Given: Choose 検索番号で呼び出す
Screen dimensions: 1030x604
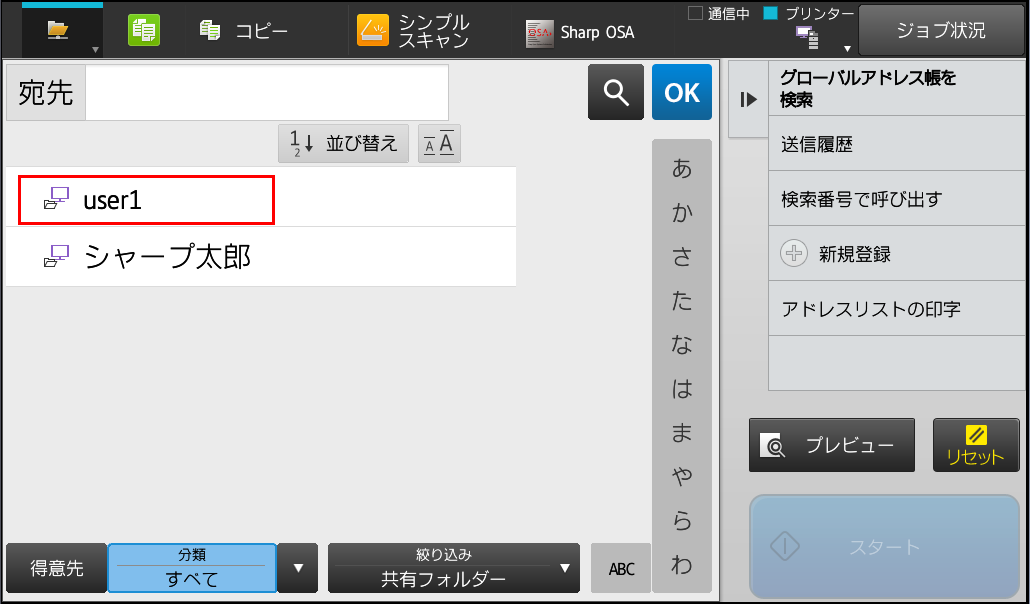Looking at the screenshot, I should tap(897, 198).
